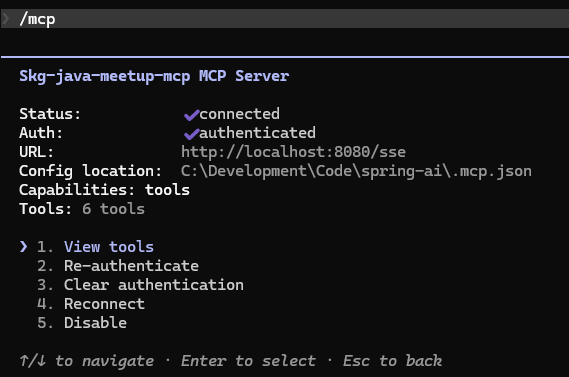Image resolution: width=569 pixels, height=377 pixels.
Task: Select the Reconnect option
Action: (x=104, y=304)
